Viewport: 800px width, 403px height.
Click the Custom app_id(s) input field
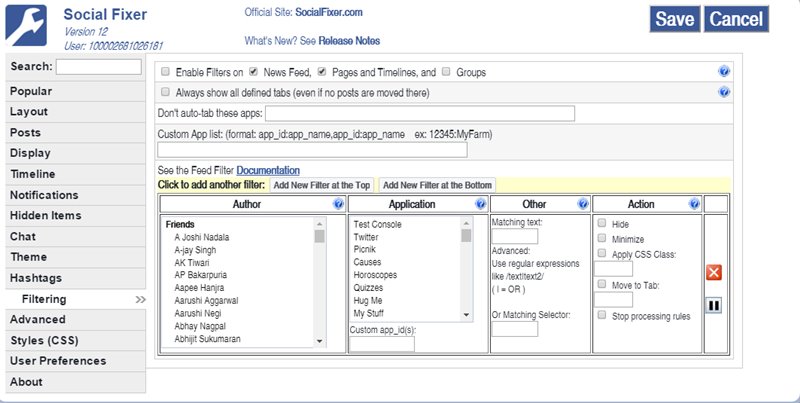click(x=382, y=344)
